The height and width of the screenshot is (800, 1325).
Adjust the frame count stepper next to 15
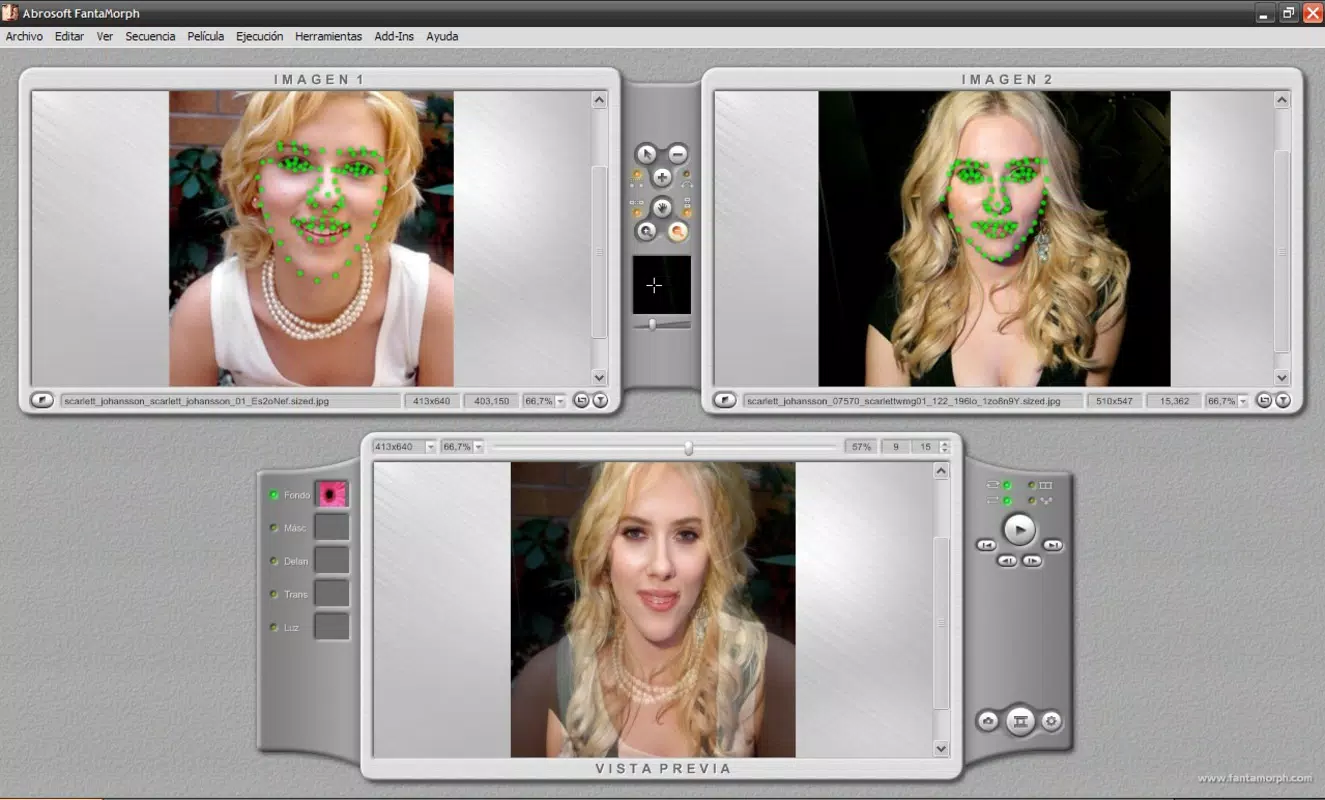click(944, 447)
